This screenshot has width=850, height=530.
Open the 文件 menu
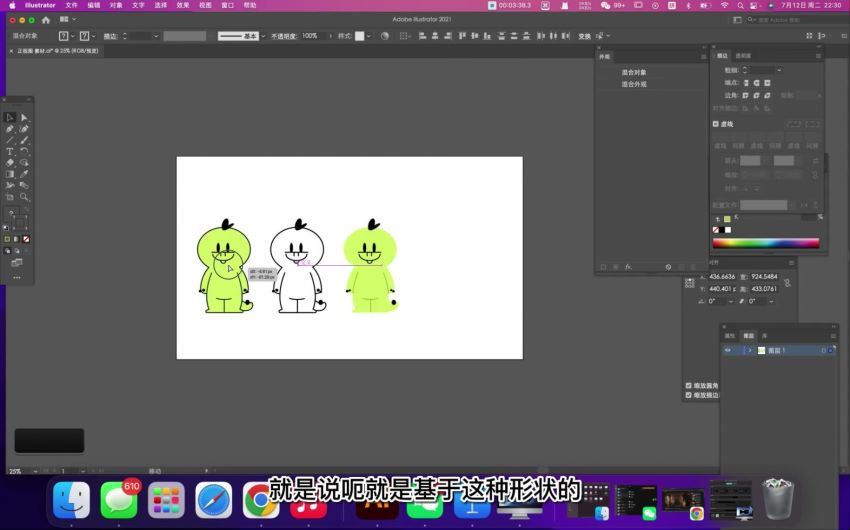[72, 5]
